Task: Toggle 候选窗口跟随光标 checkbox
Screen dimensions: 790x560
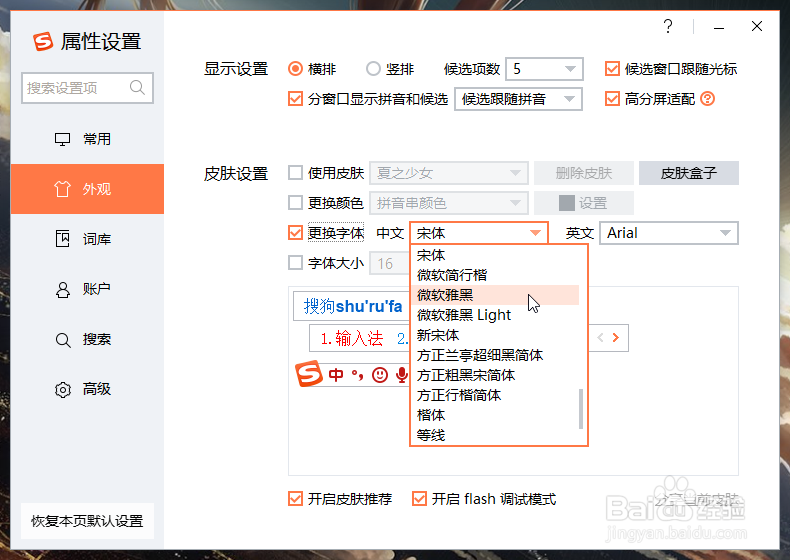Action: pos(612,69)
